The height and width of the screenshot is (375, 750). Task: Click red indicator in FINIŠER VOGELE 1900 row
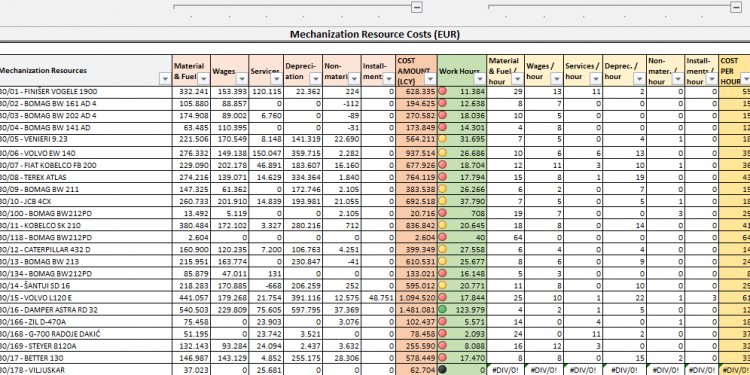click(443, 92)
